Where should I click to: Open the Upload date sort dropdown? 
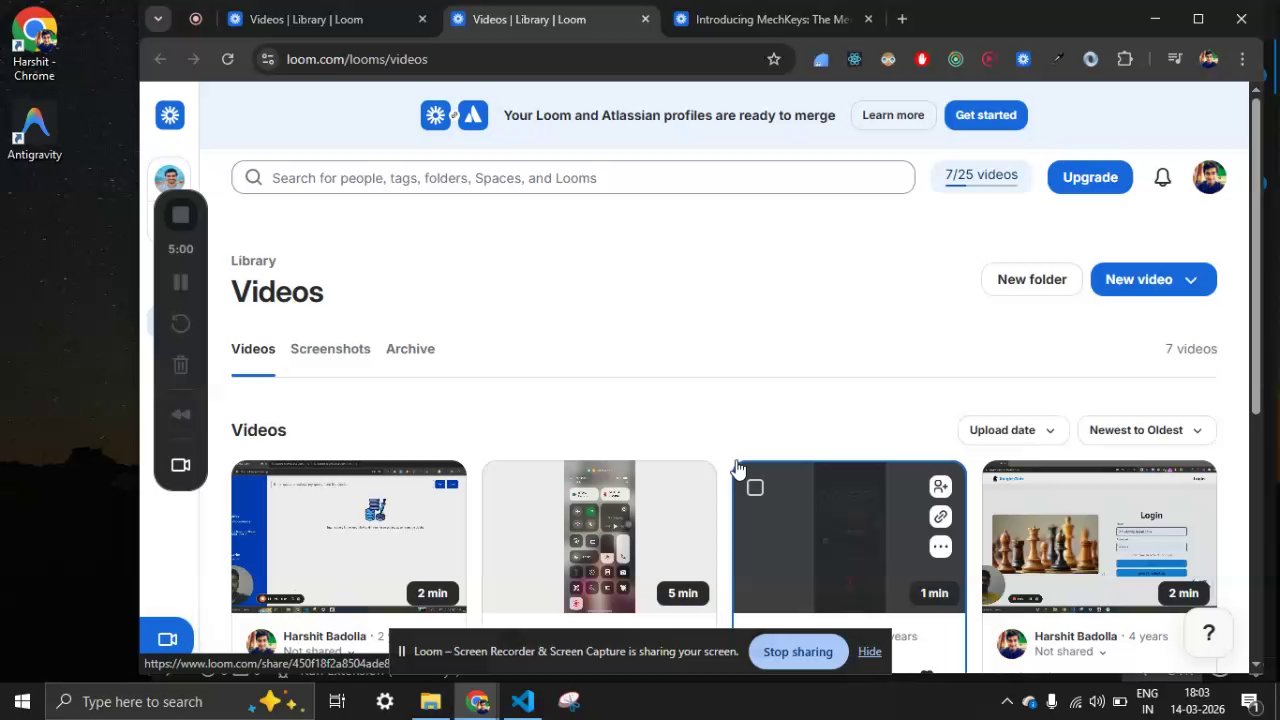tap(1013, 430)
